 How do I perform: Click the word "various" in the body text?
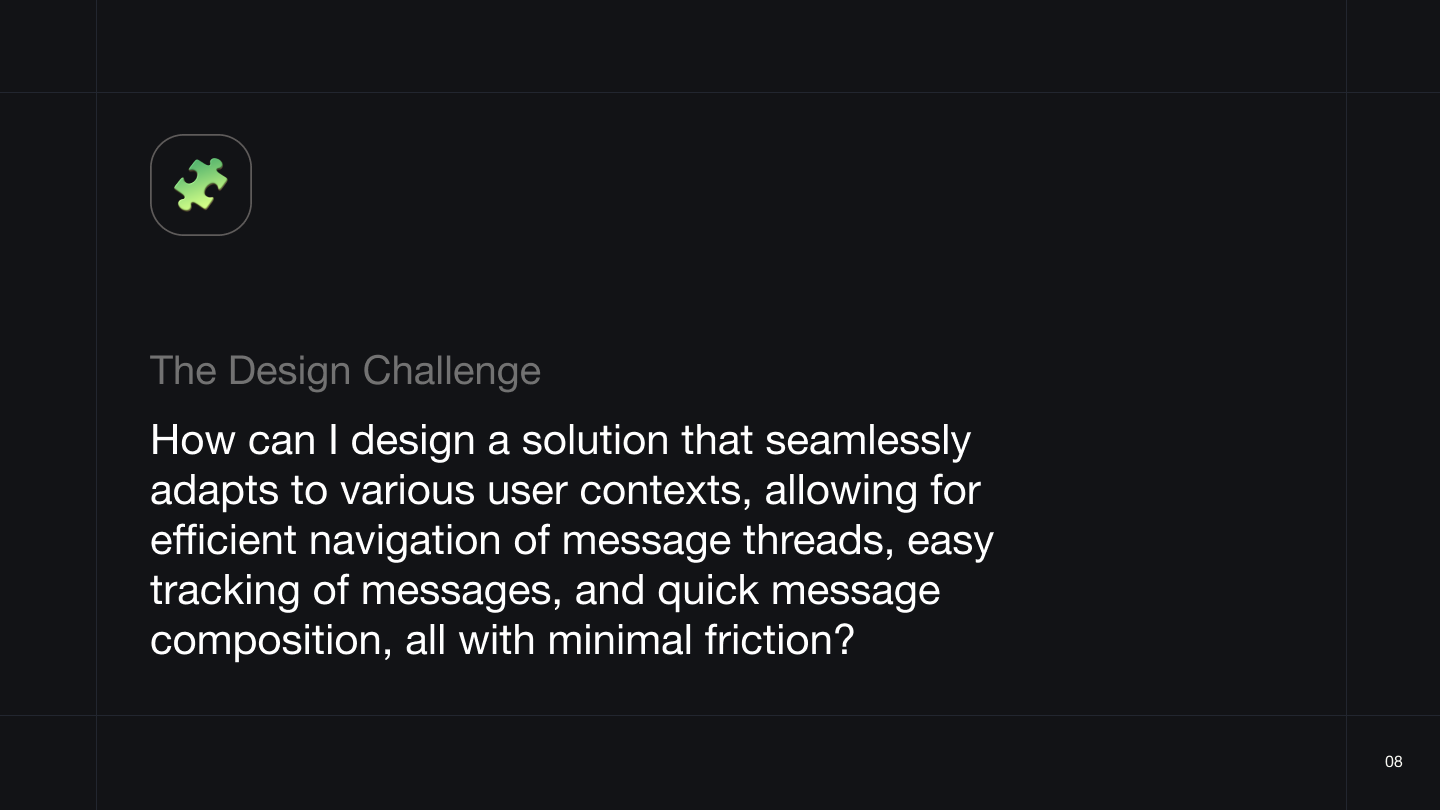pyautogui.click(x=408, y=491)
